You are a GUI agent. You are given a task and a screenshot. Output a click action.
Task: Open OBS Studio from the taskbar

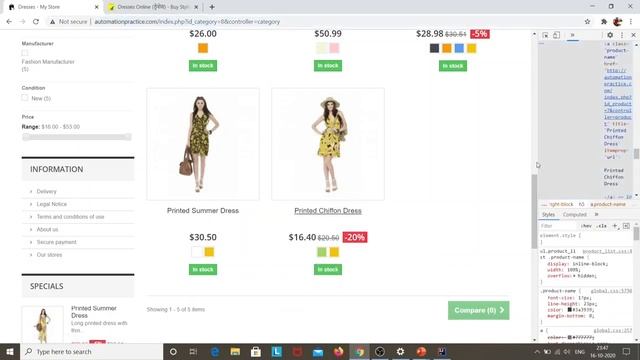tap(380, 351)
